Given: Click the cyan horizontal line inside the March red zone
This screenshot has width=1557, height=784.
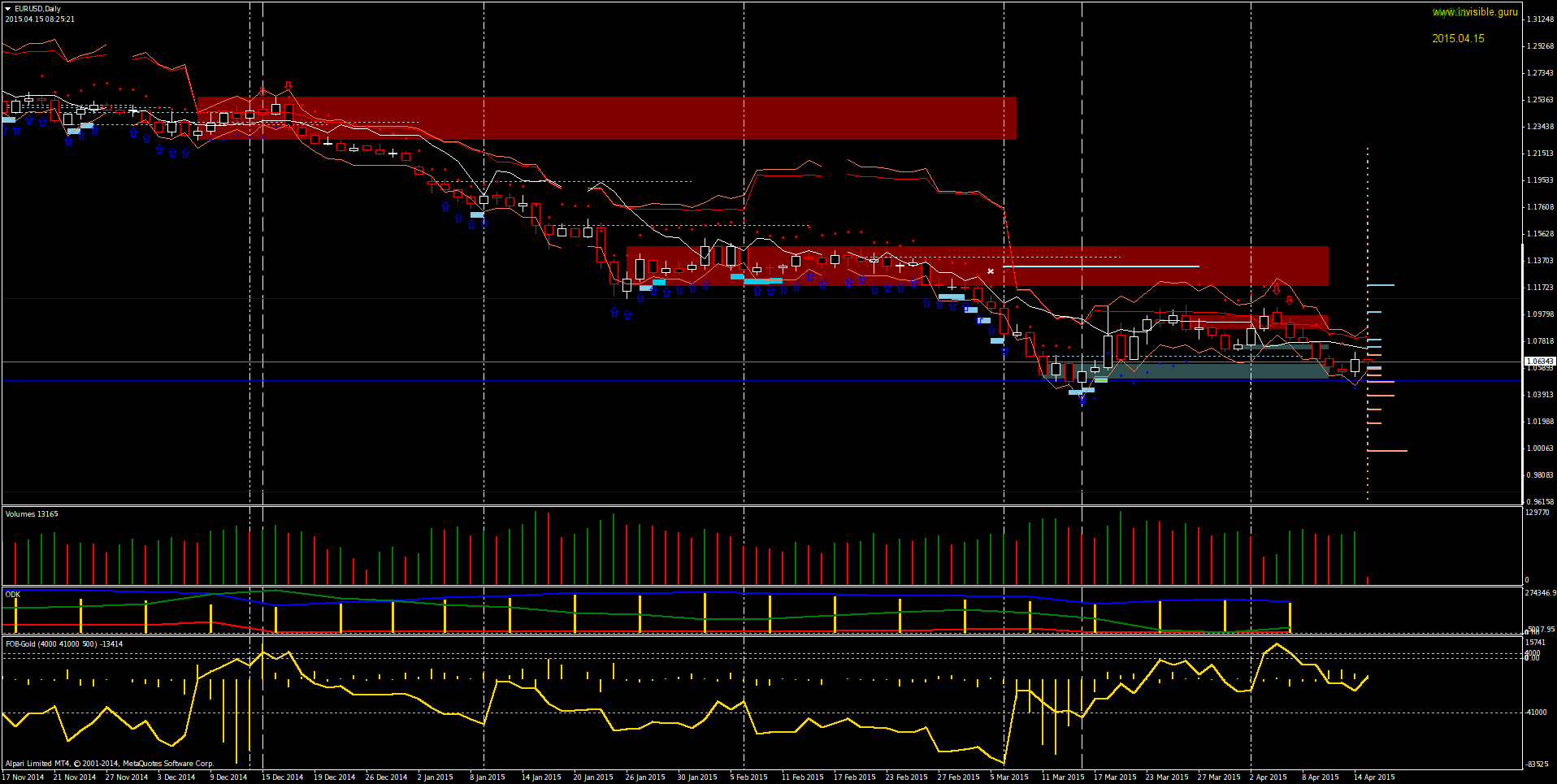Looking at the screenshot, I should [1100, 266].
